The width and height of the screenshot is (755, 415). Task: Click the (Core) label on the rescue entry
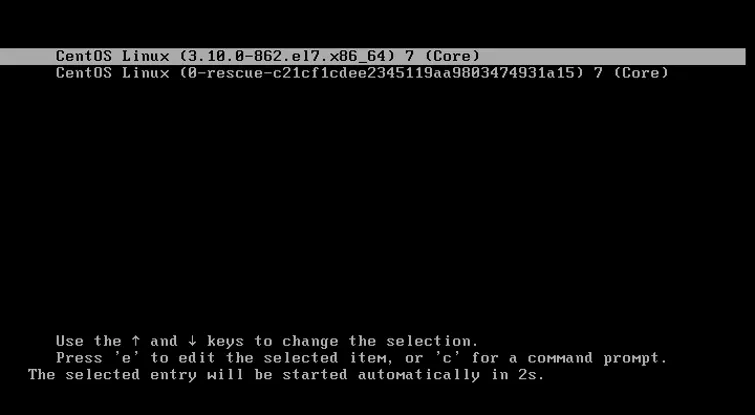[641, 73]
